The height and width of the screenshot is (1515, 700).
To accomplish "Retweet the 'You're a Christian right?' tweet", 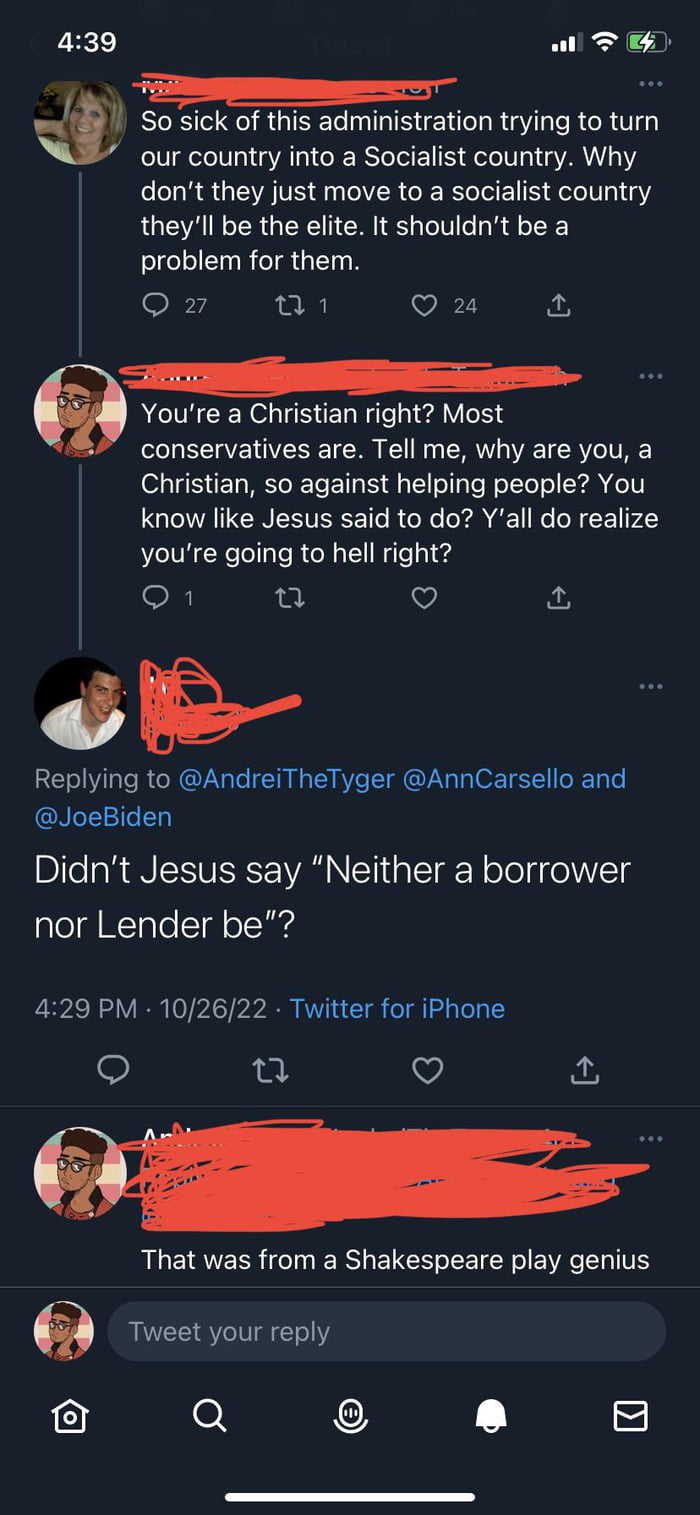I will coord(289,598).
